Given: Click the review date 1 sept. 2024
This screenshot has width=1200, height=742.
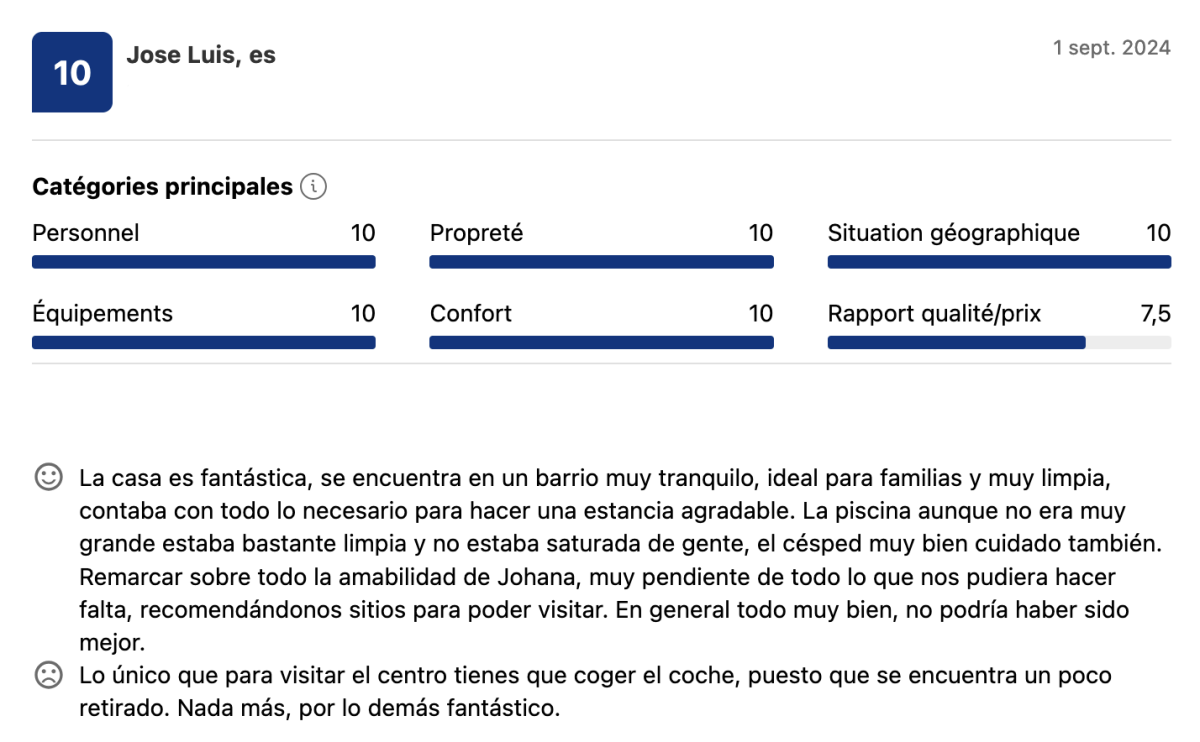Looking at the screenshot, I should pyautogui.click(x=1111, y=48).
